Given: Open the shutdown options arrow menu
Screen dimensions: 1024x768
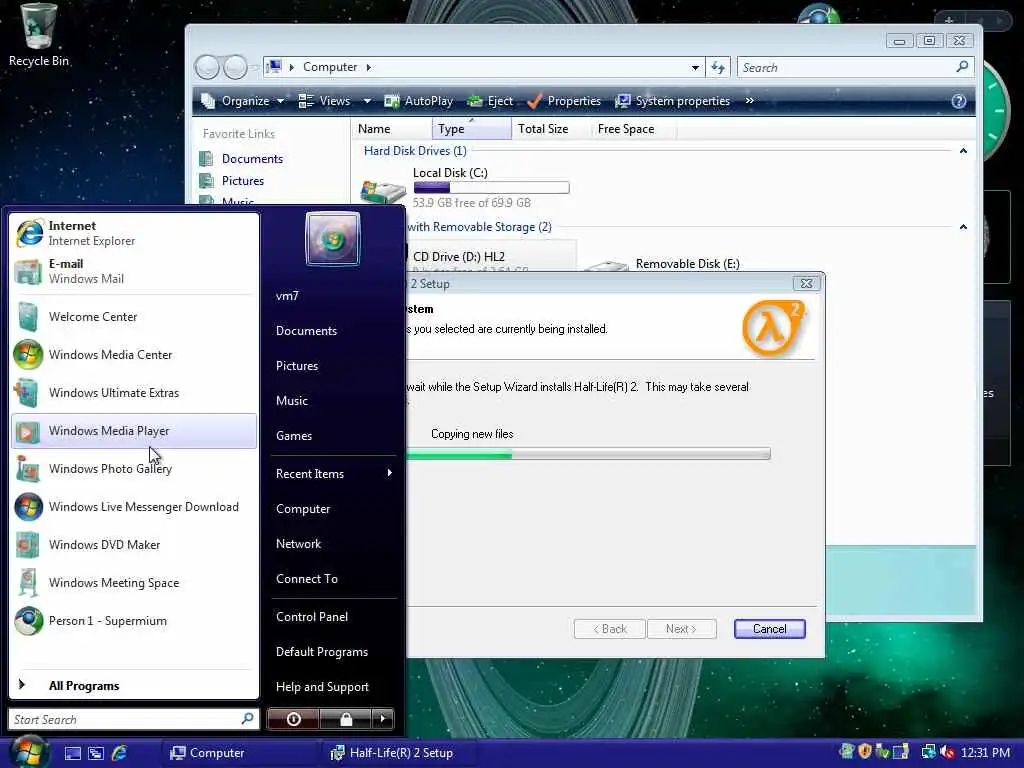Looking at the screenshot, I should pos(383,719).
